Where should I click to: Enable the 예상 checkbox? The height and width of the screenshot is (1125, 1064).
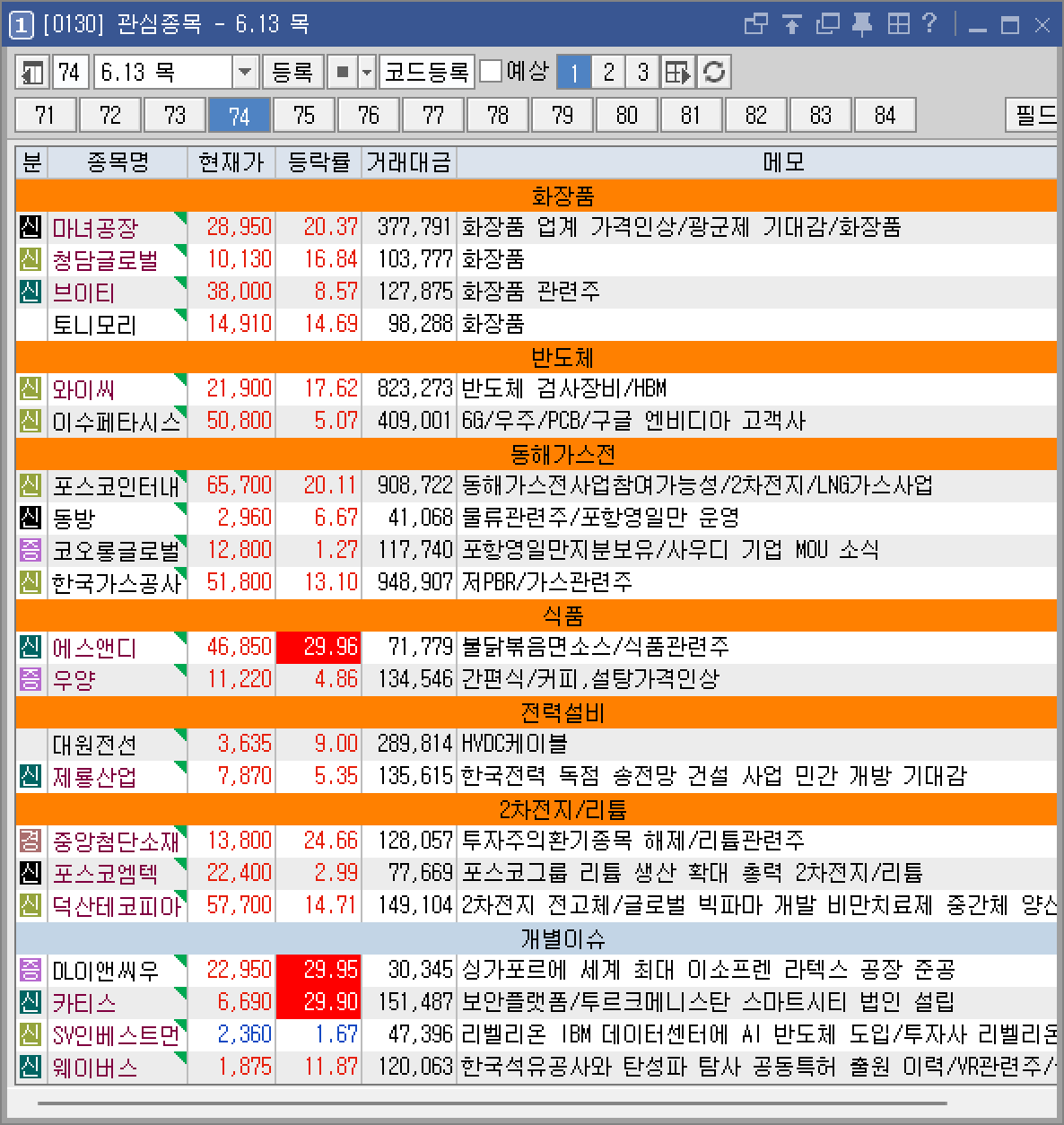491,71
